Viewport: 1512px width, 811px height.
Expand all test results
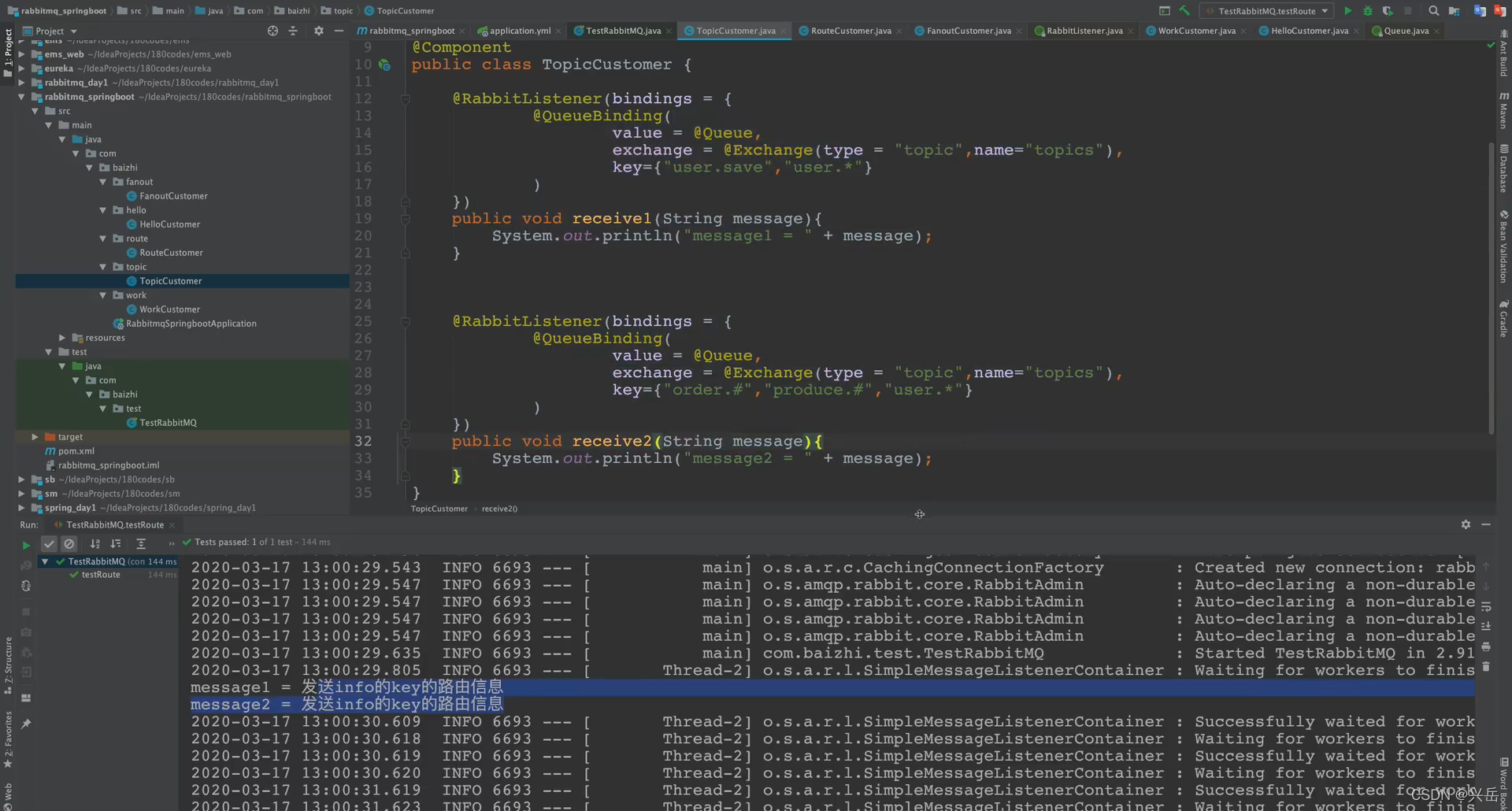[141, 543]
